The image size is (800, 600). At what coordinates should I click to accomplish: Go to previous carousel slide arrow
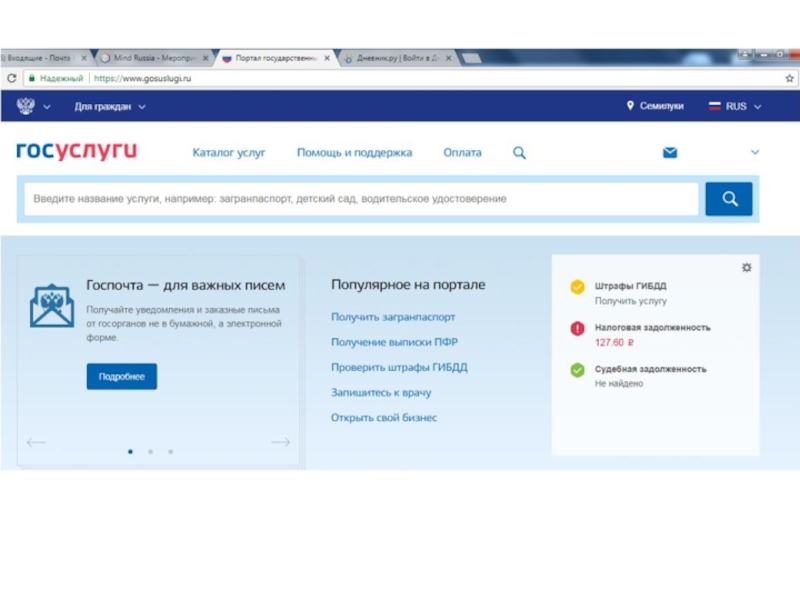coord(36,442)
